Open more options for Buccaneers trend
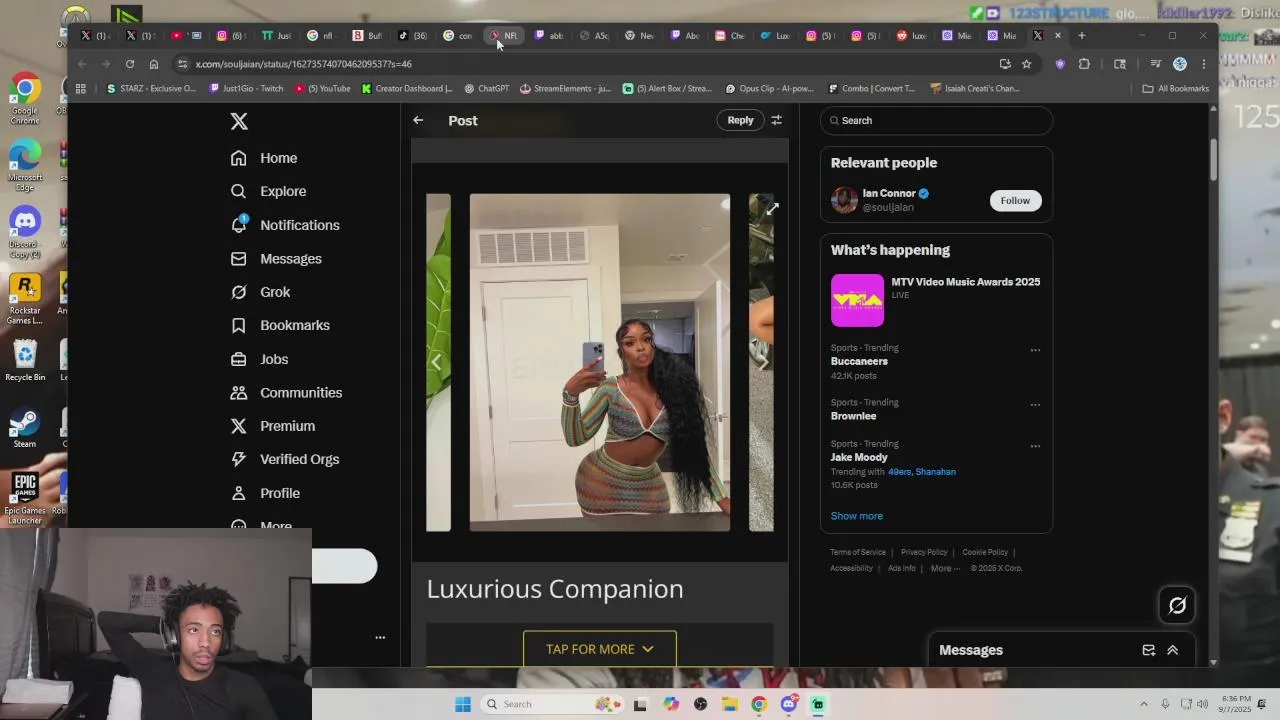The height and width of the screenshot is (720, 1280). (x=1035, y=350)
